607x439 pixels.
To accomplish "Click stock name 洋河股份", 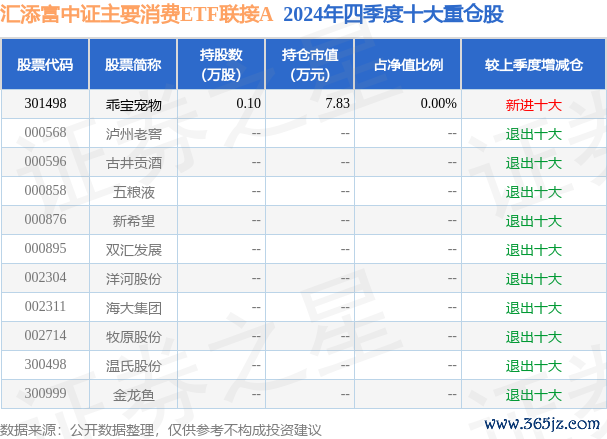I will (x=134, y=279).
